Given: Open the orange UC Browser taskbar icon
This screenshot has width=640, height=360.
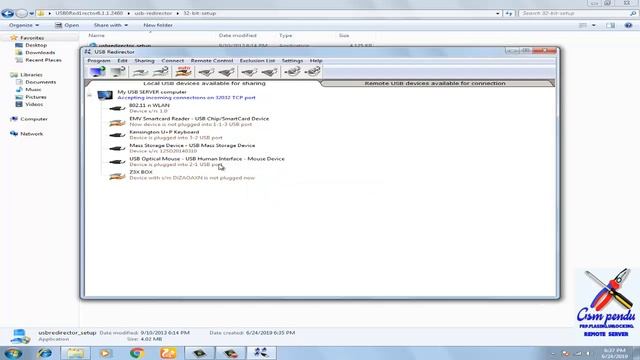Looking at the screenshot, I should coord(168,353).
